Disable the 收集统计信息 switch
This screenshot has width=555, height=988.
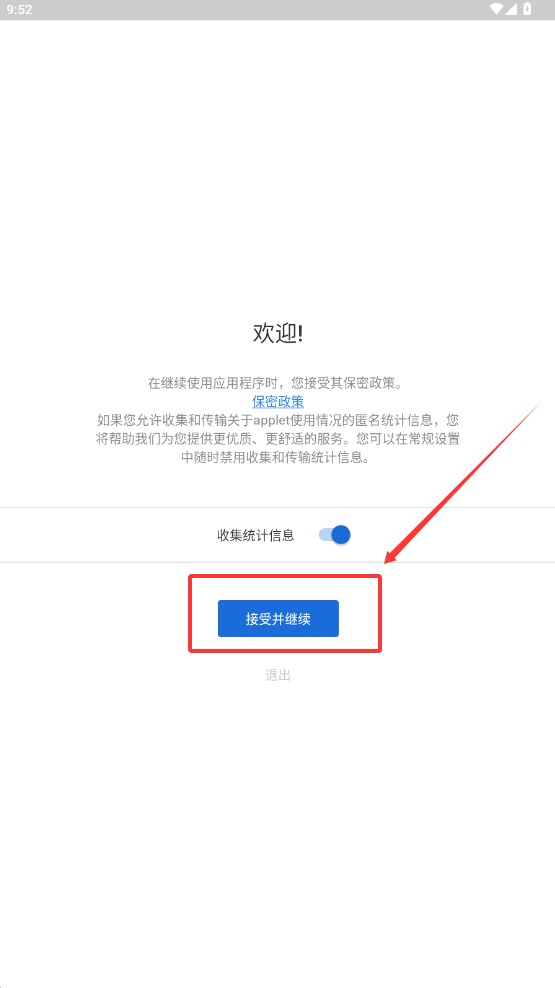[x=335, y=535]
